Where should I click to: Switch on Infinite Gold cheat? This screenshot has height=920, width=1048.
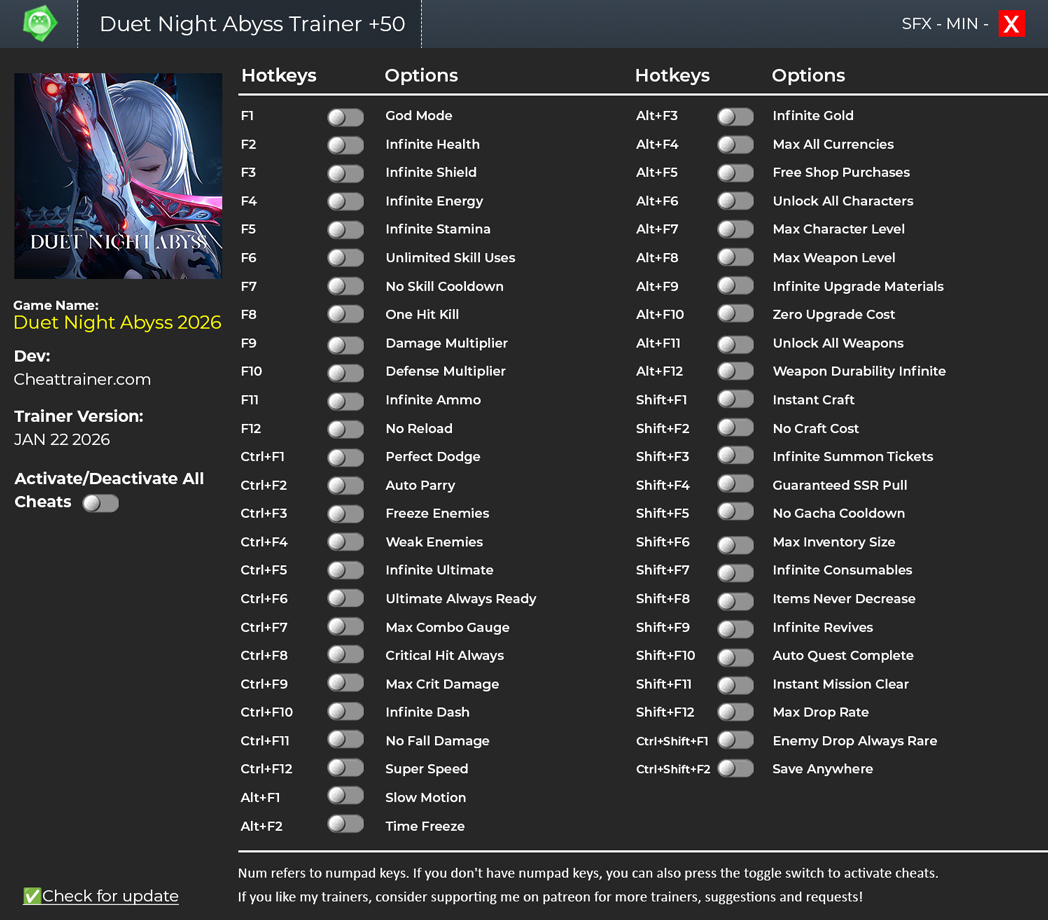tap(735, 117)
